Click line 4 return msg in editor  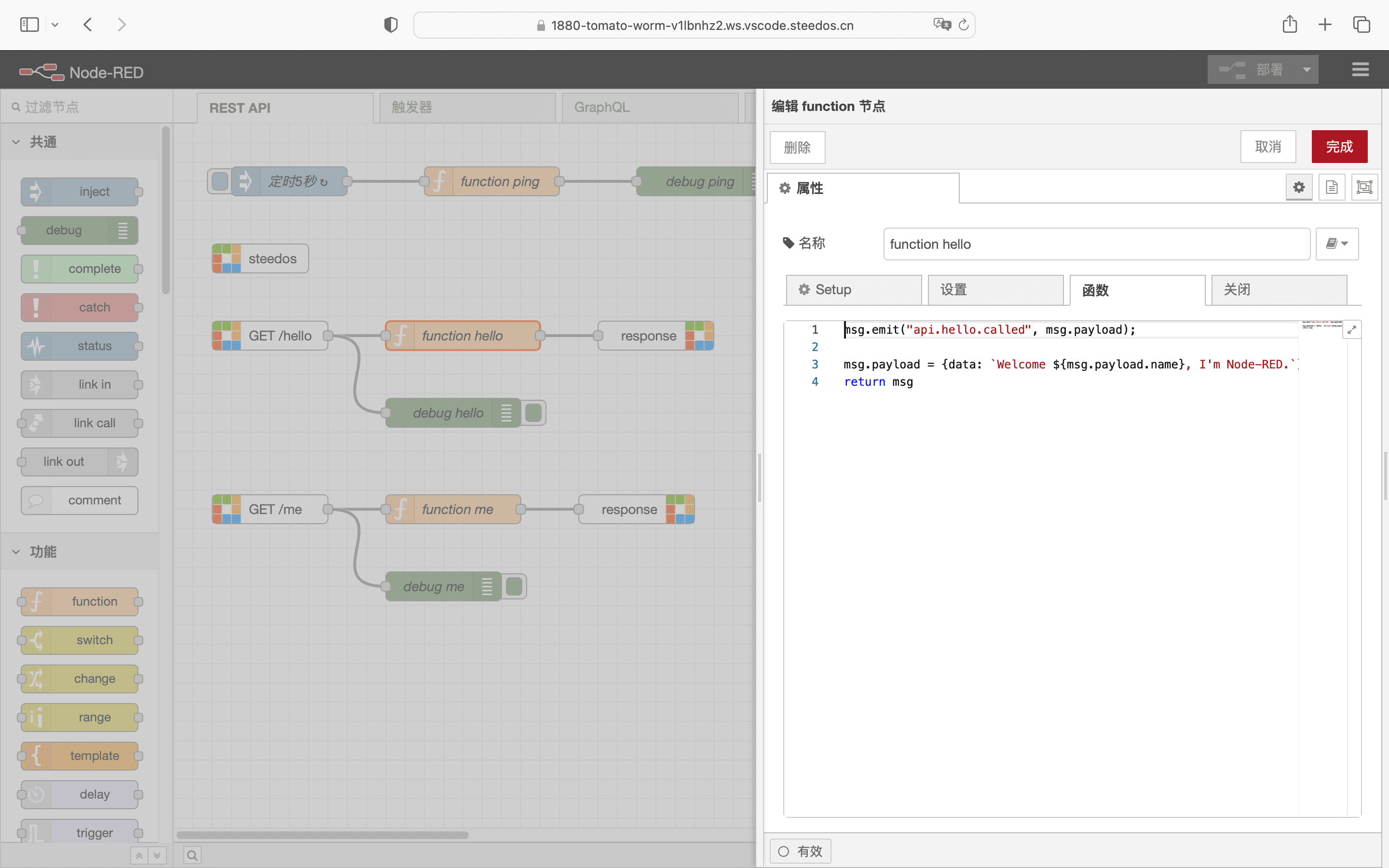[878, 382]
